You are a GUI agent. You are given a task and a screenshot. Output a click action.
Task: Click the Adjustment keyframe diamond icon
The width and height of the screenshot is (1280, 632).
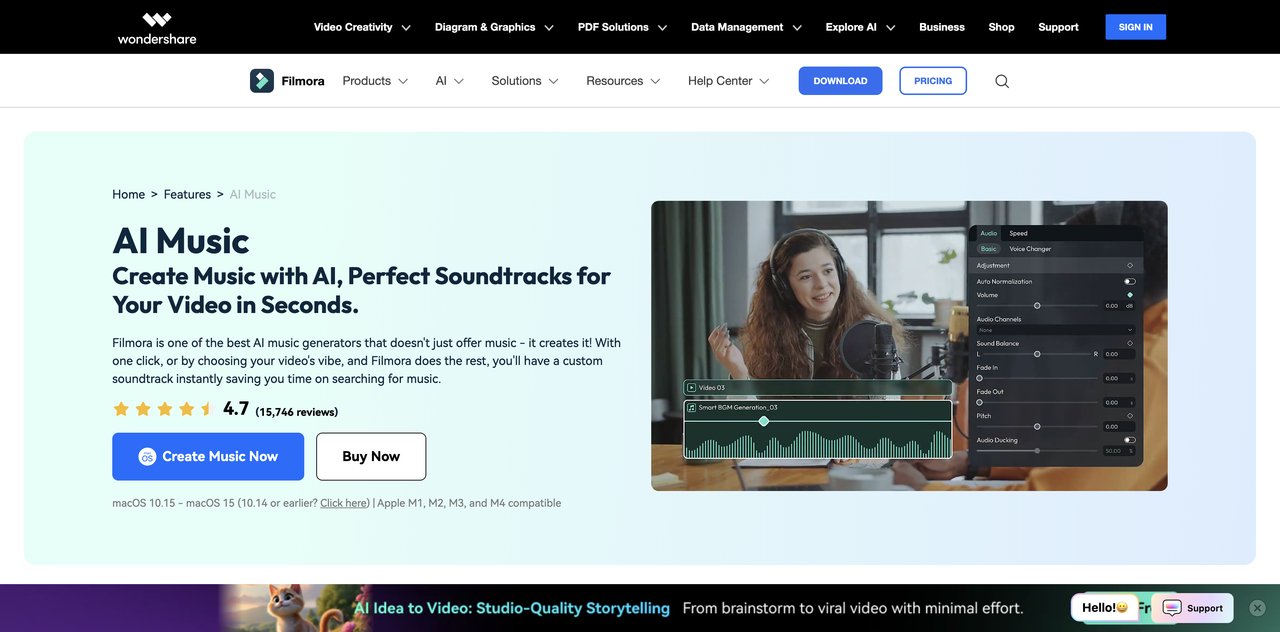coord(1129,263)
